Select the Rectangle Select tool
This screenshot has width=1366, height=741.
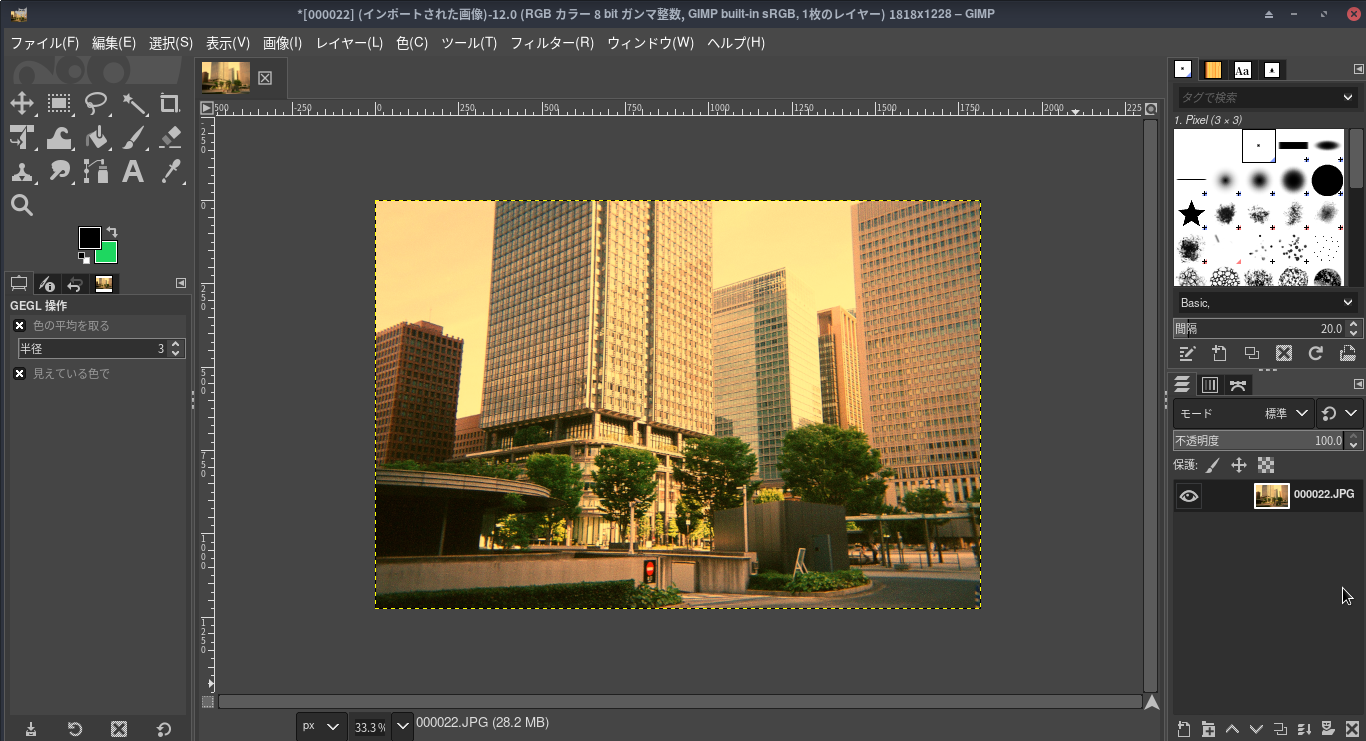tap(59, 103)
